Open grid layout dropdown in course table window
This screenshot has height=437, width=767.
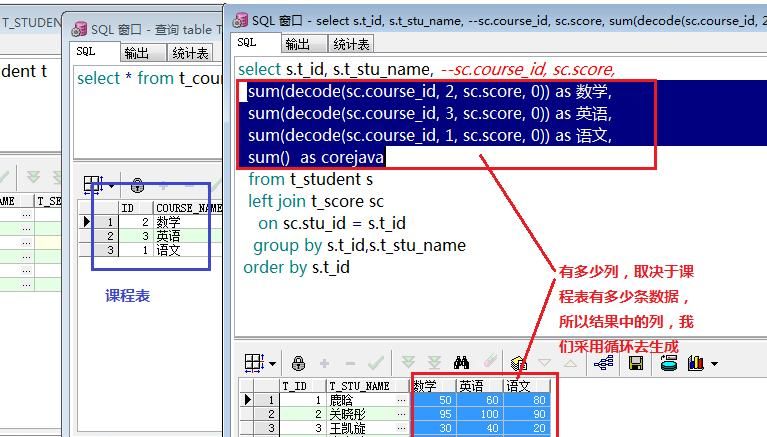(111, 185)
